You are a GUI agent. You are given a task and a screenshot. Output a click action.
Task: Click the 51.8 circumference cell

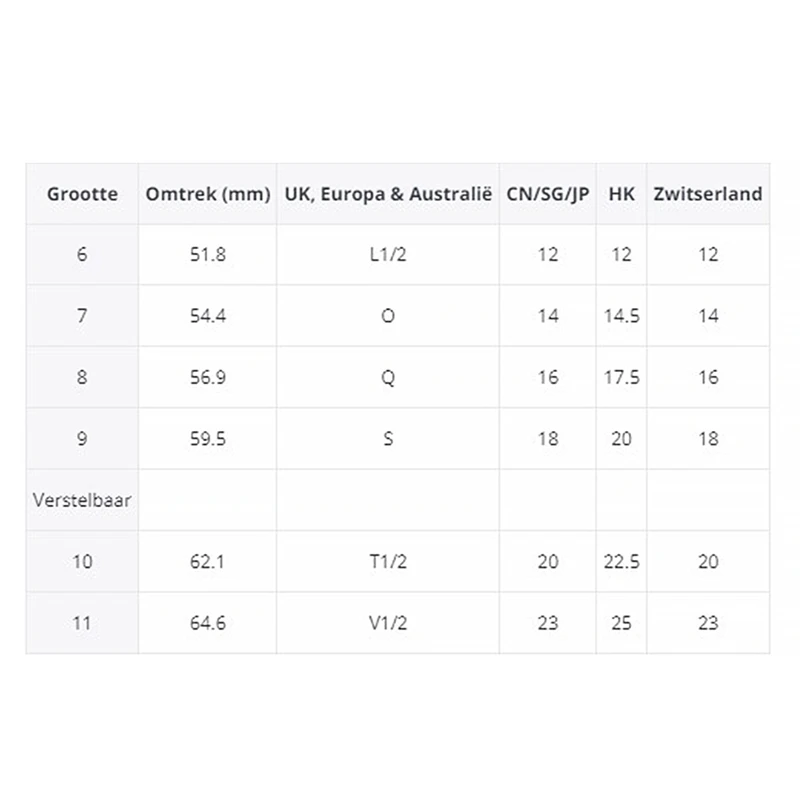click(x=208, y=255)
